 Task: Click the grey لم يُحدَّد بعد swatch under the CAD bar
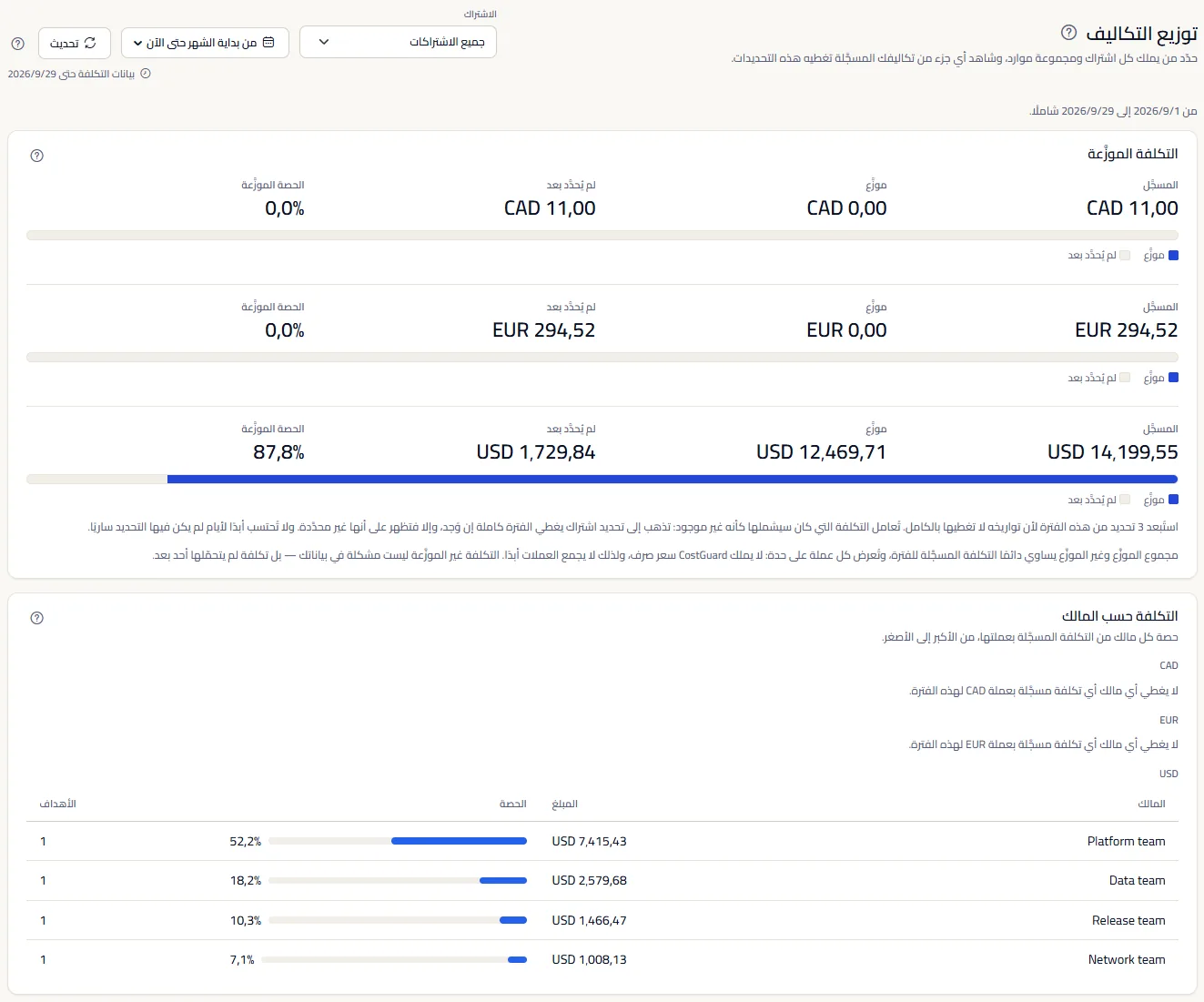[1125, 256]
